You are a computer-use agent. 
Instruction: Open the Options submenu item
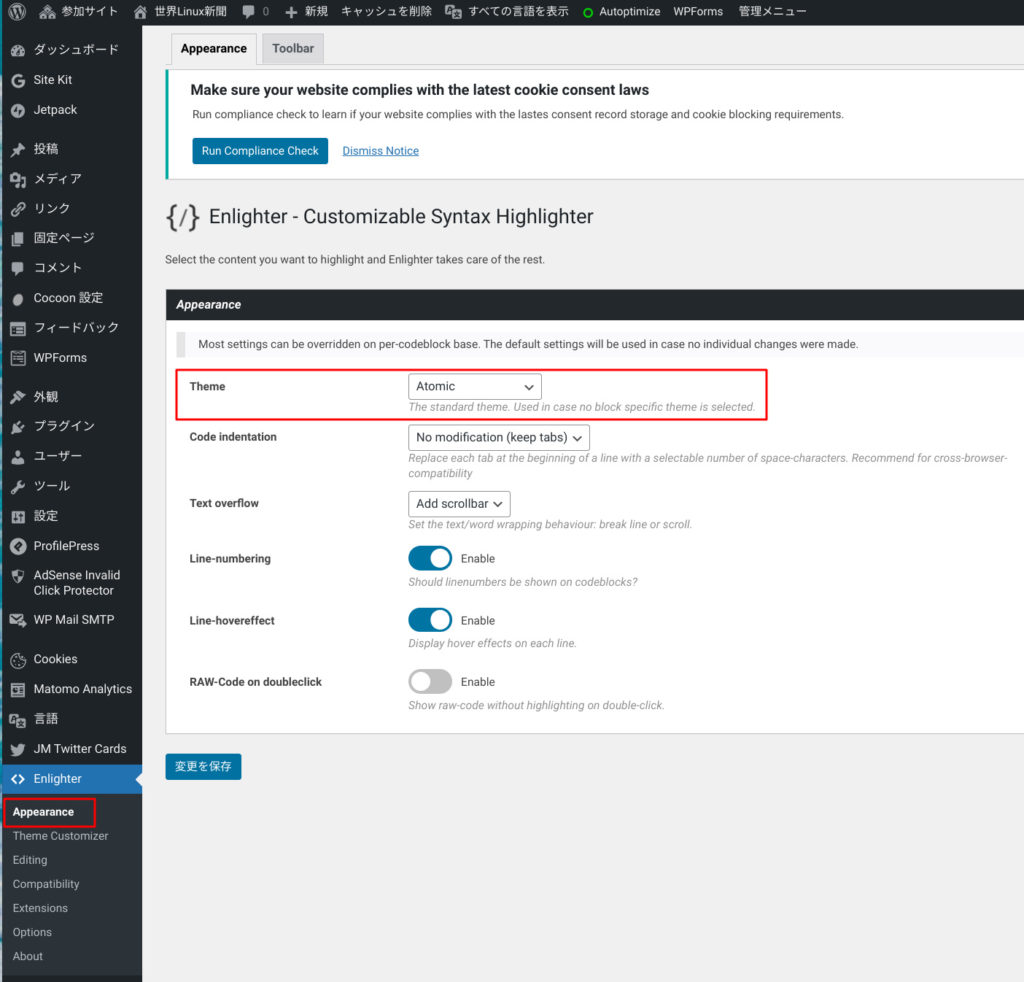(x=32, y=932)
